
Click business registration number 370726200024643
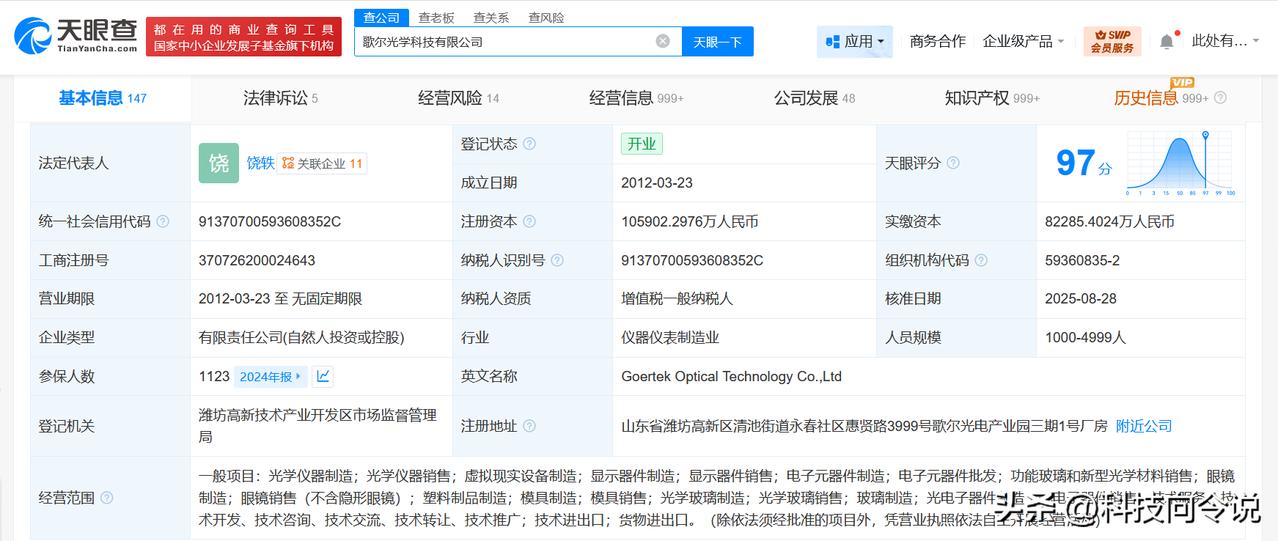click(257, 260)
